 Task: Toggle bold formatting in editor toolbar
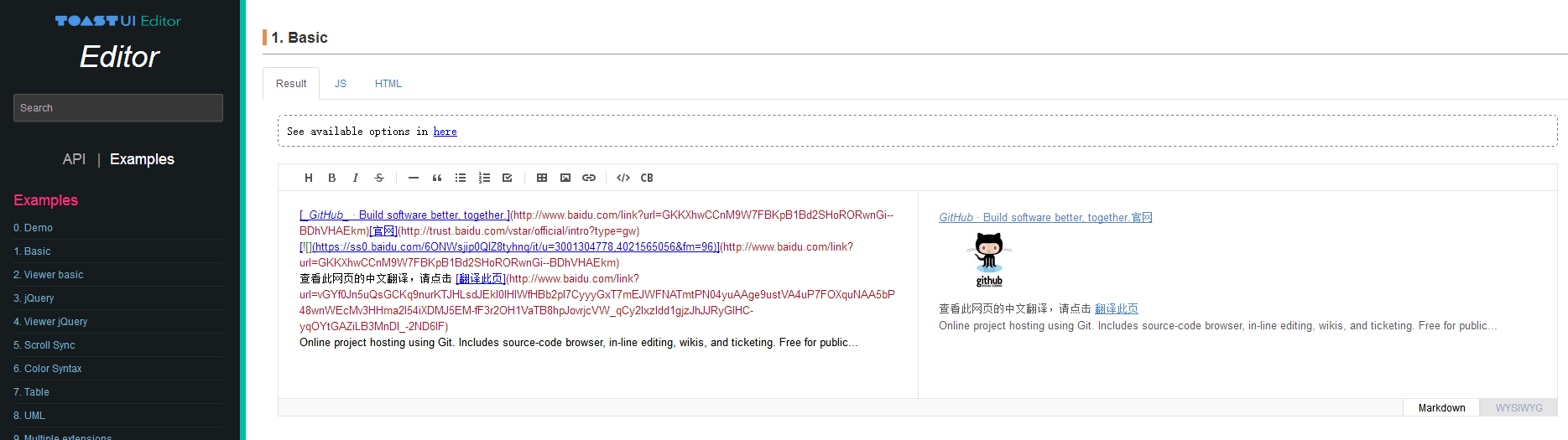[x=332, y=178]
